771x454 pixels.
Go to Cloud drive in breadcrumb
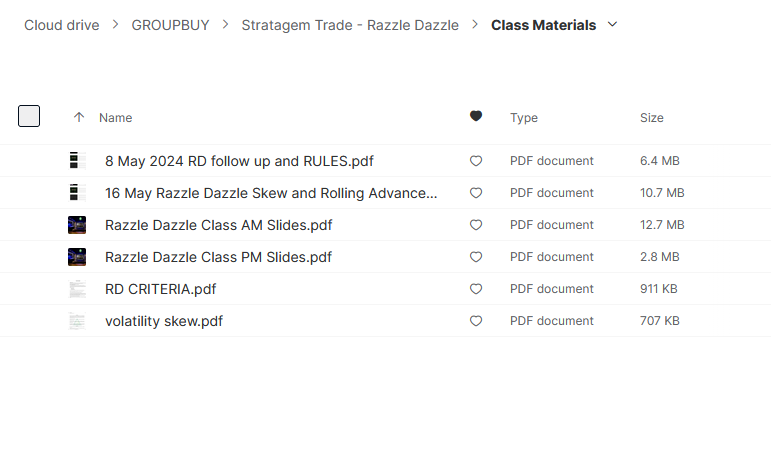62,25
